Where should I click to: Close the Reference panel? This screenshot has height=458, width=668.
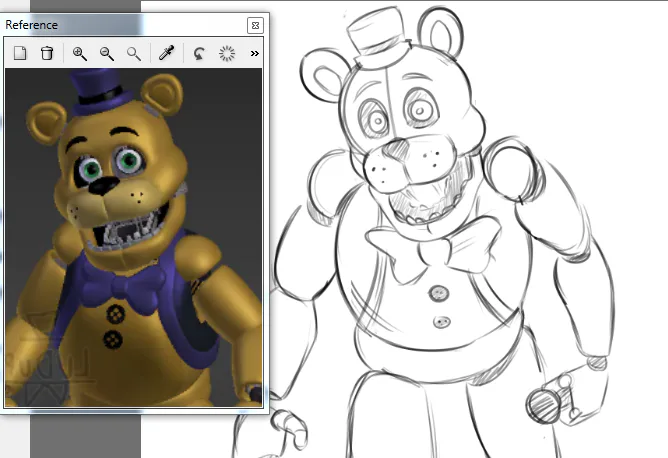point(255,26)
